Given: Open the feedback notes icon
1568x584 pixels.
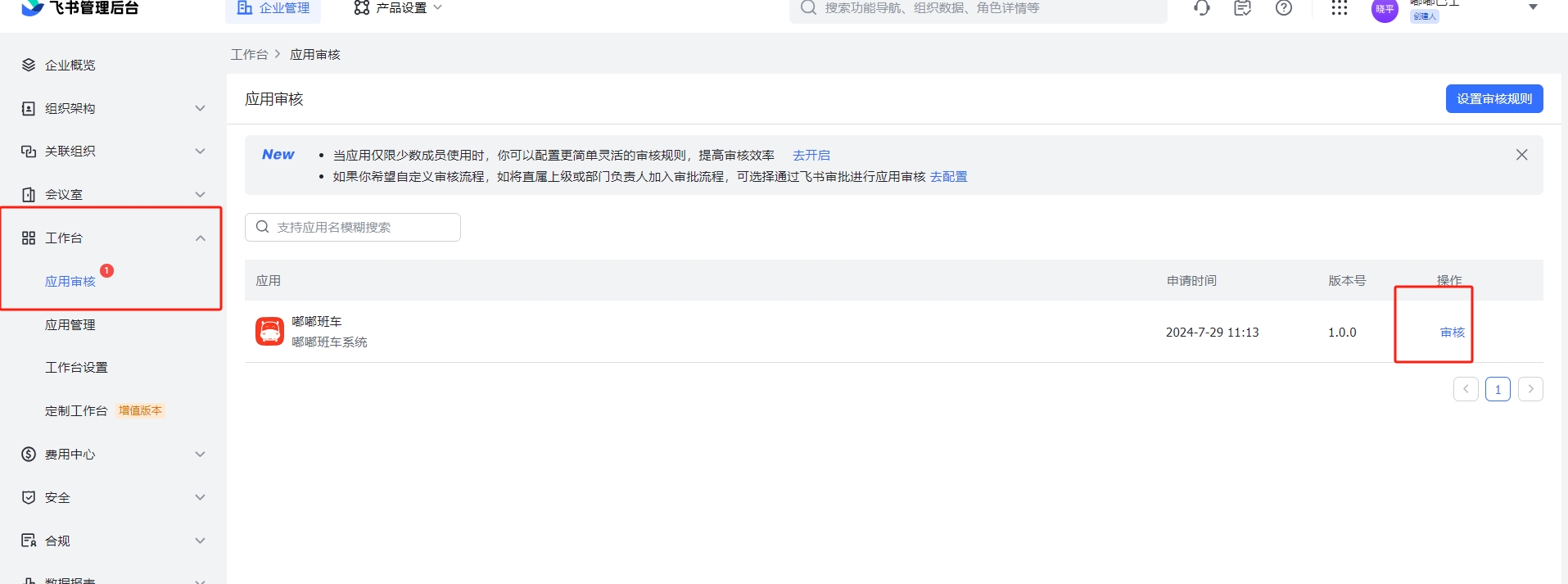Looking at the screenshot, I should click(x=1243, y=8).
